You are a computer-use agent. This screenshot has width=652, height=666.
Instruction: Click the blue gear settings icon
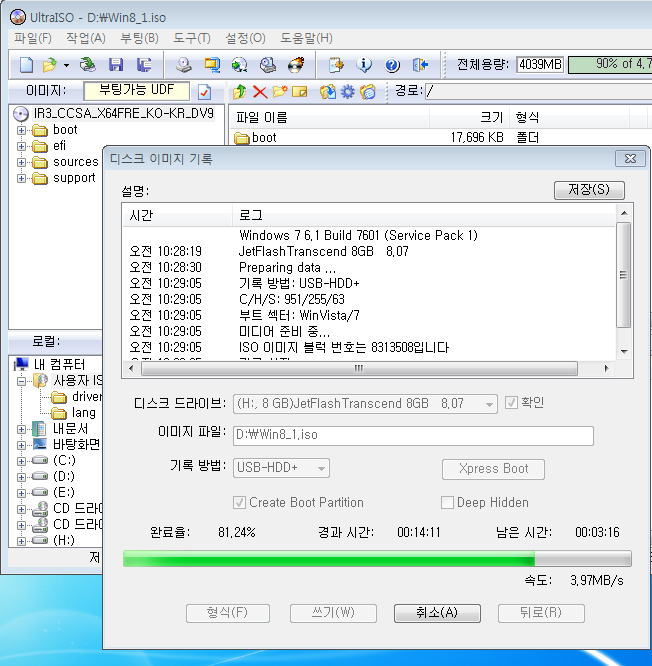(x=347, y=91)
